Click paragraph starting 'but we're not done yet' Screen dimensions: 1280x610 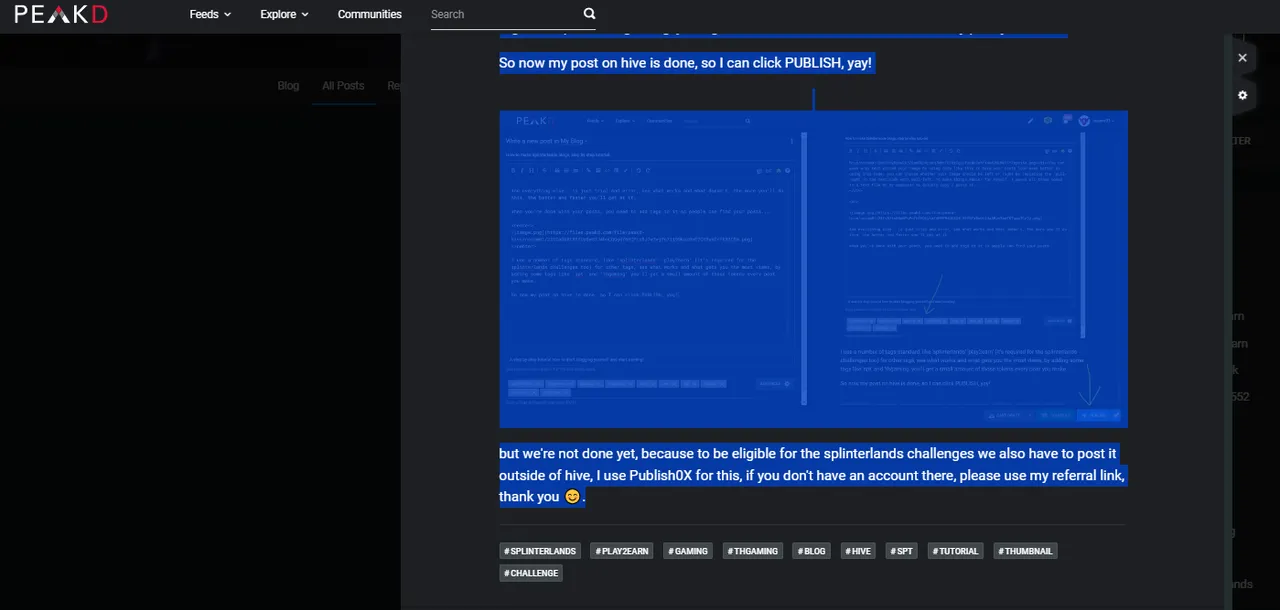pos(813,475)
